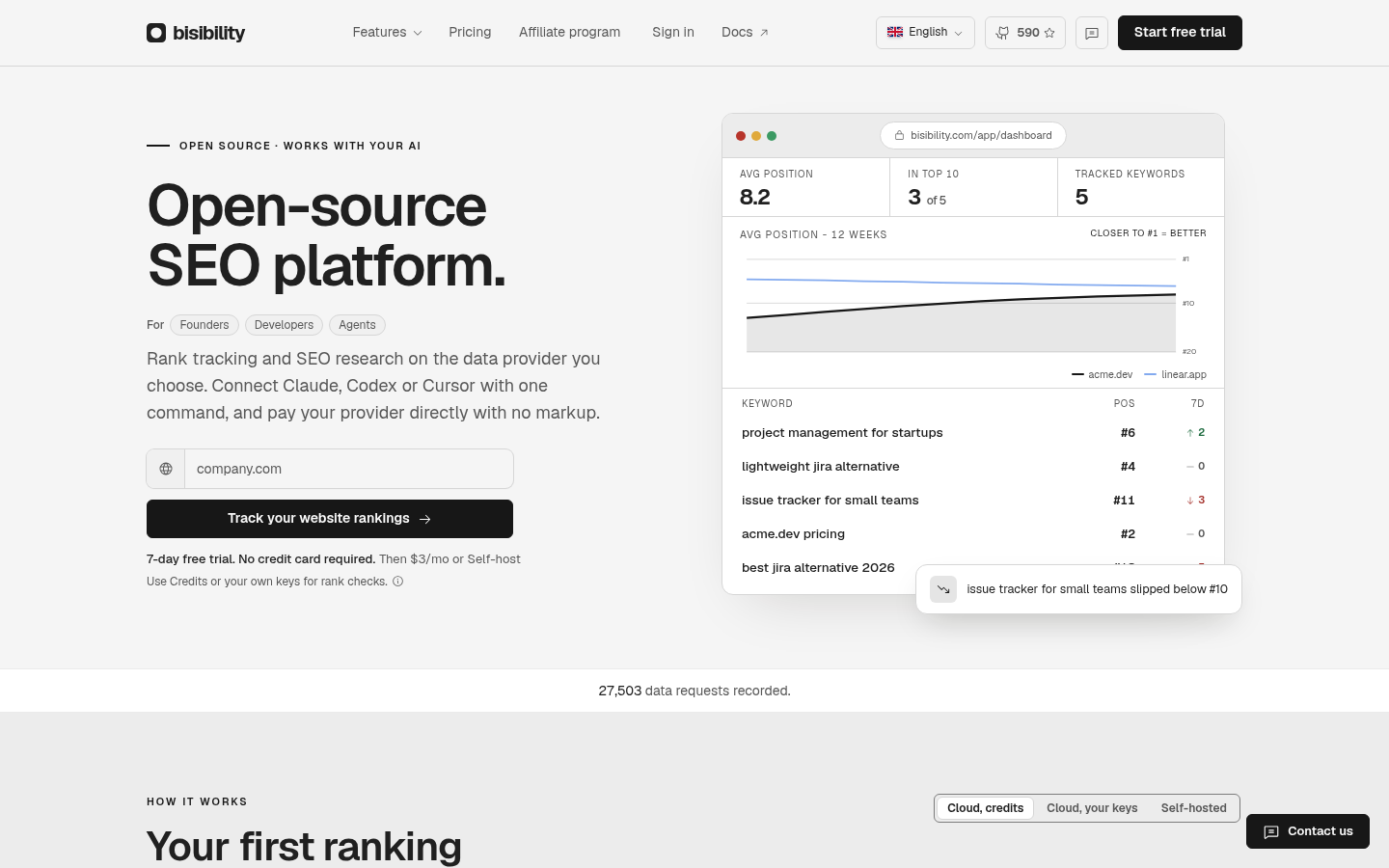Click the downward trend icon in the notification

pyautogui.click(x=943, y=589)
